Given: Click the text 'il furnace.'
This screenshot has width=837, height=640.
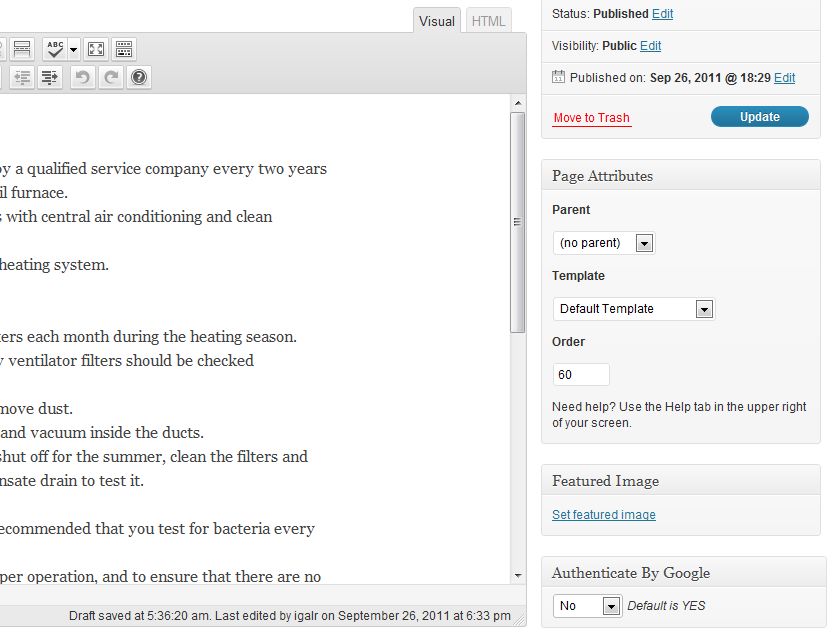Looking at the screenshot, I should [34, 193].
